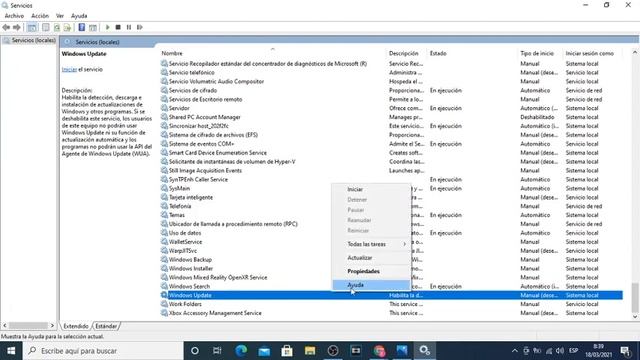Go back using the toolbar back arrow
Screen dimensions: 640x360
point(6,27)
